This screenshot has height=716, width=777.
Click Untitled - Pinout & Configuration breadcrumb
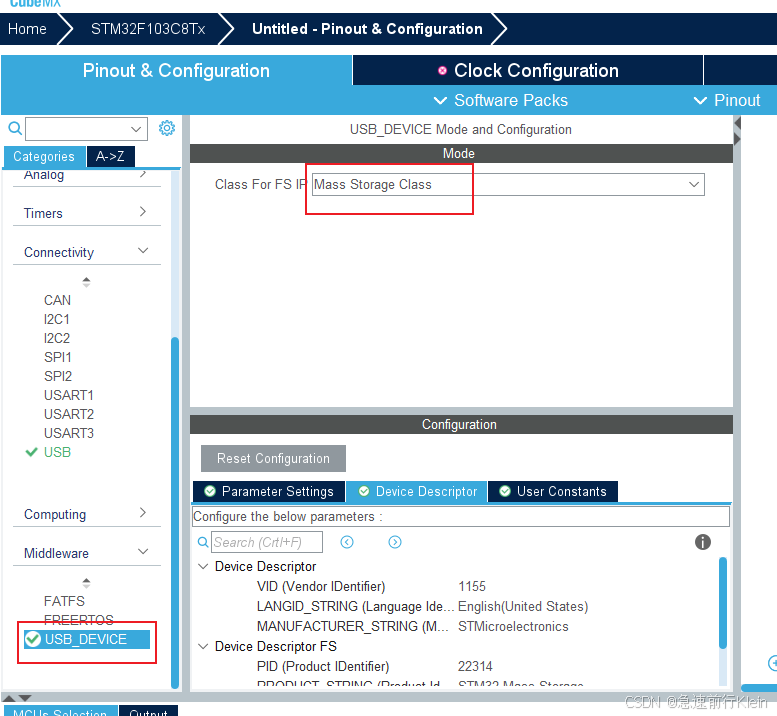pyautogui.click(x=367, y=29)
